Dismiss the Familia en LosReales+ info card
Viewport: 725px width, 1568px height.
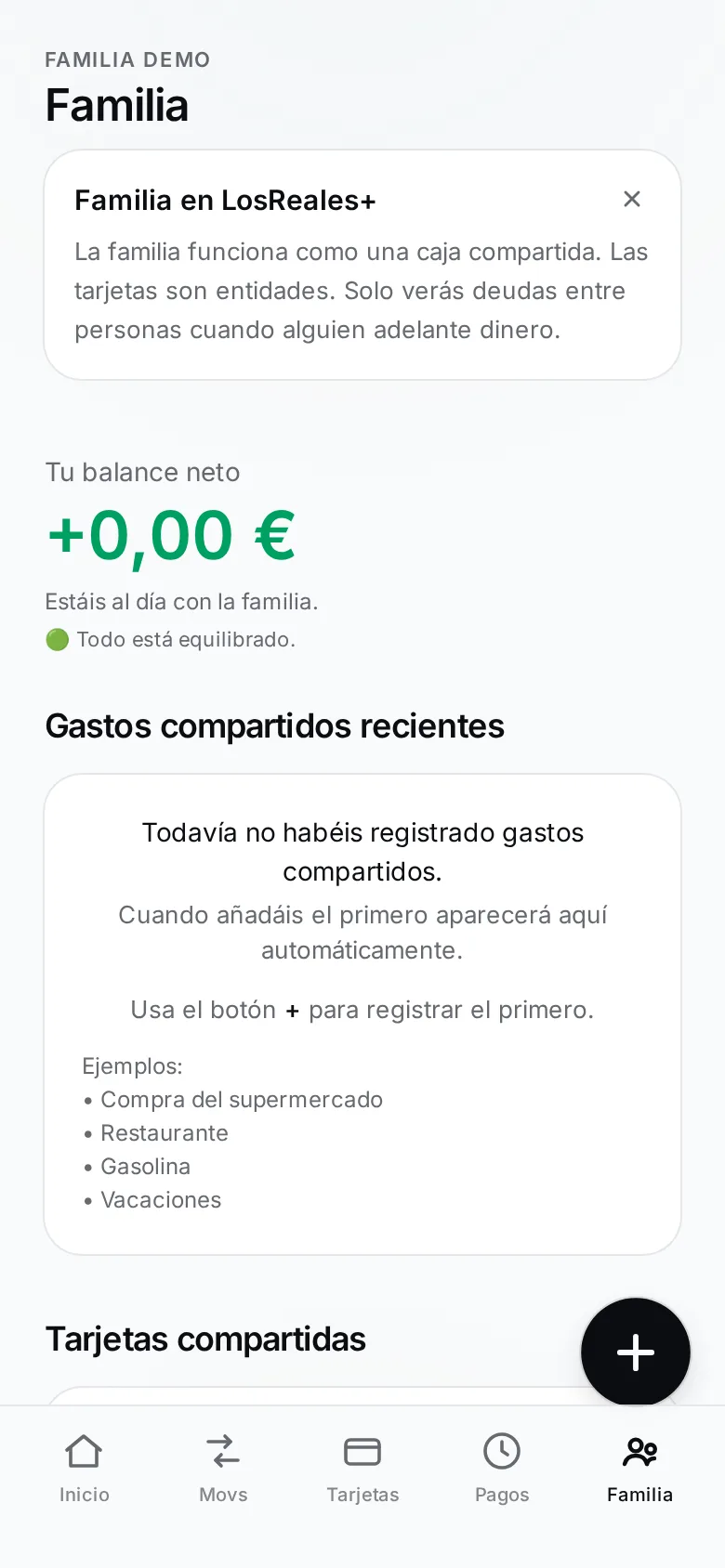tap(632, 199)
